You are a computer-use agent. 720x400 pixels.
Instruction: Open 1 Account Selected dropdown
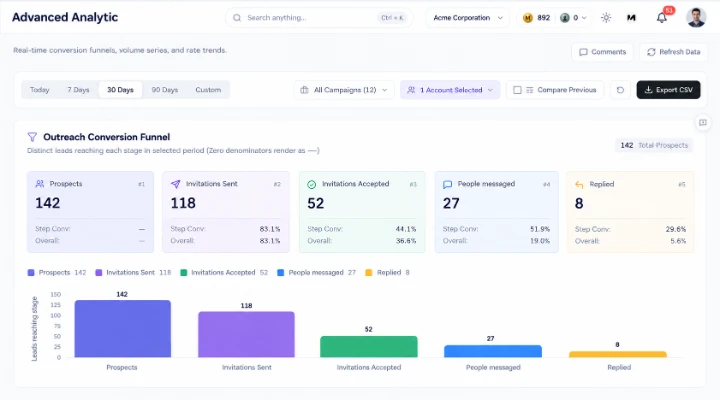450,90
